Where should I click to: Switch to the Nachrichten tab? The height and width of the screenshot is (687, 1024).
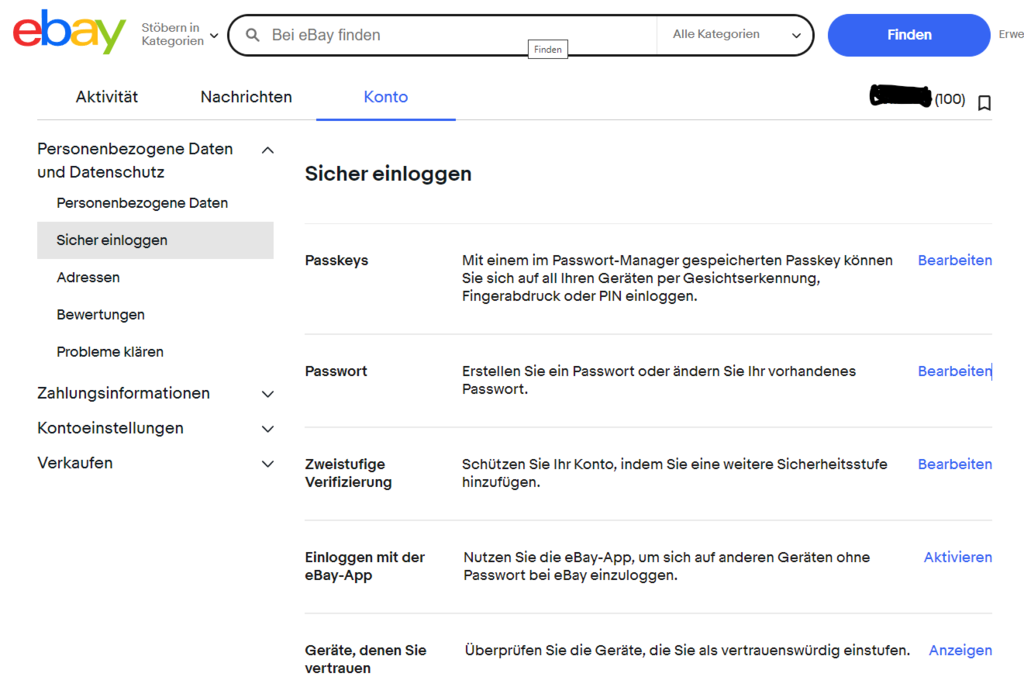coord(246,97)
